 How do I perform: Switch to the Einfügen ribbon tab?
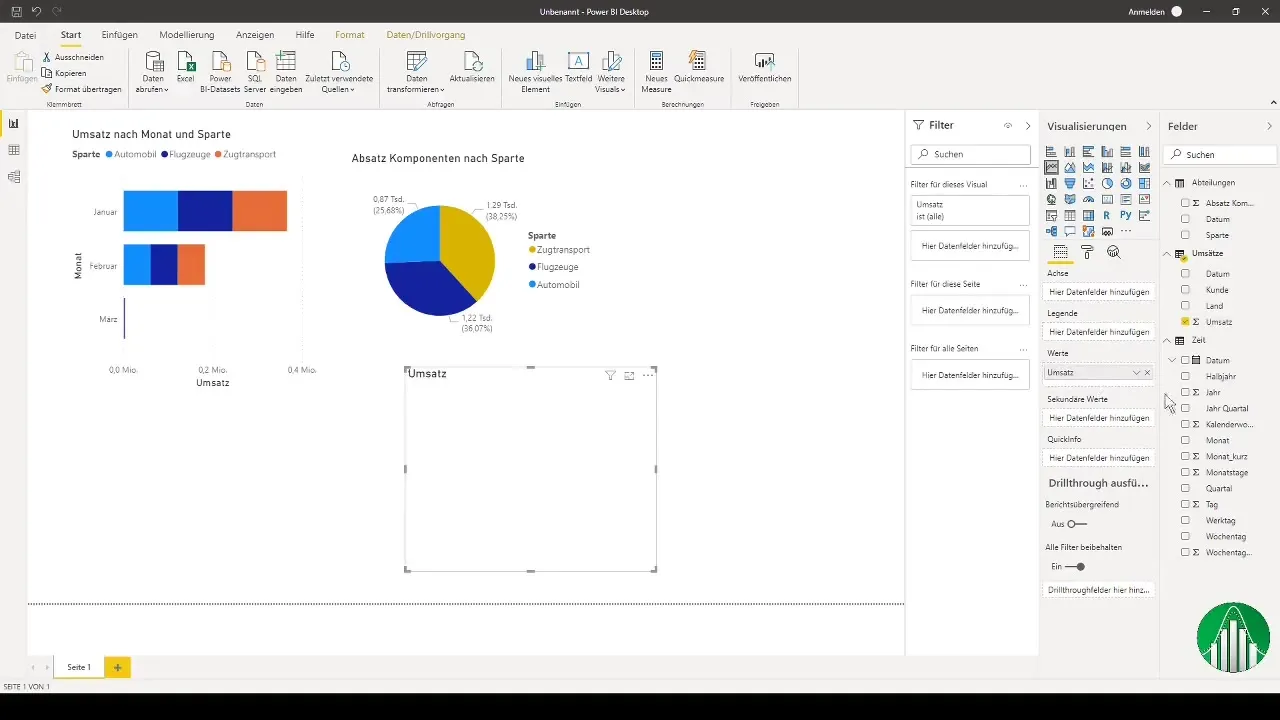[x=120, y=35]
